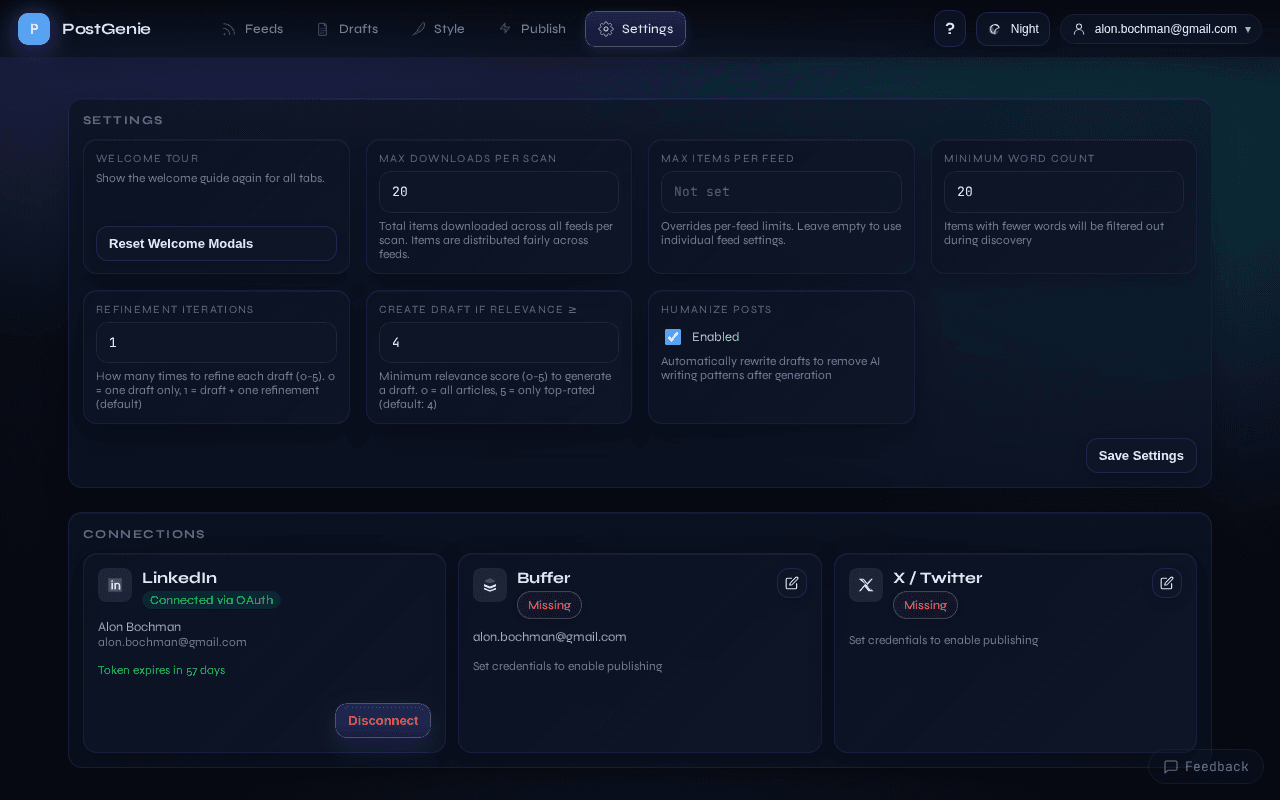This screenshot has width=1280, height=800.
Task: Click Reset Welcome Modals
Action: [x=216, y=243]
